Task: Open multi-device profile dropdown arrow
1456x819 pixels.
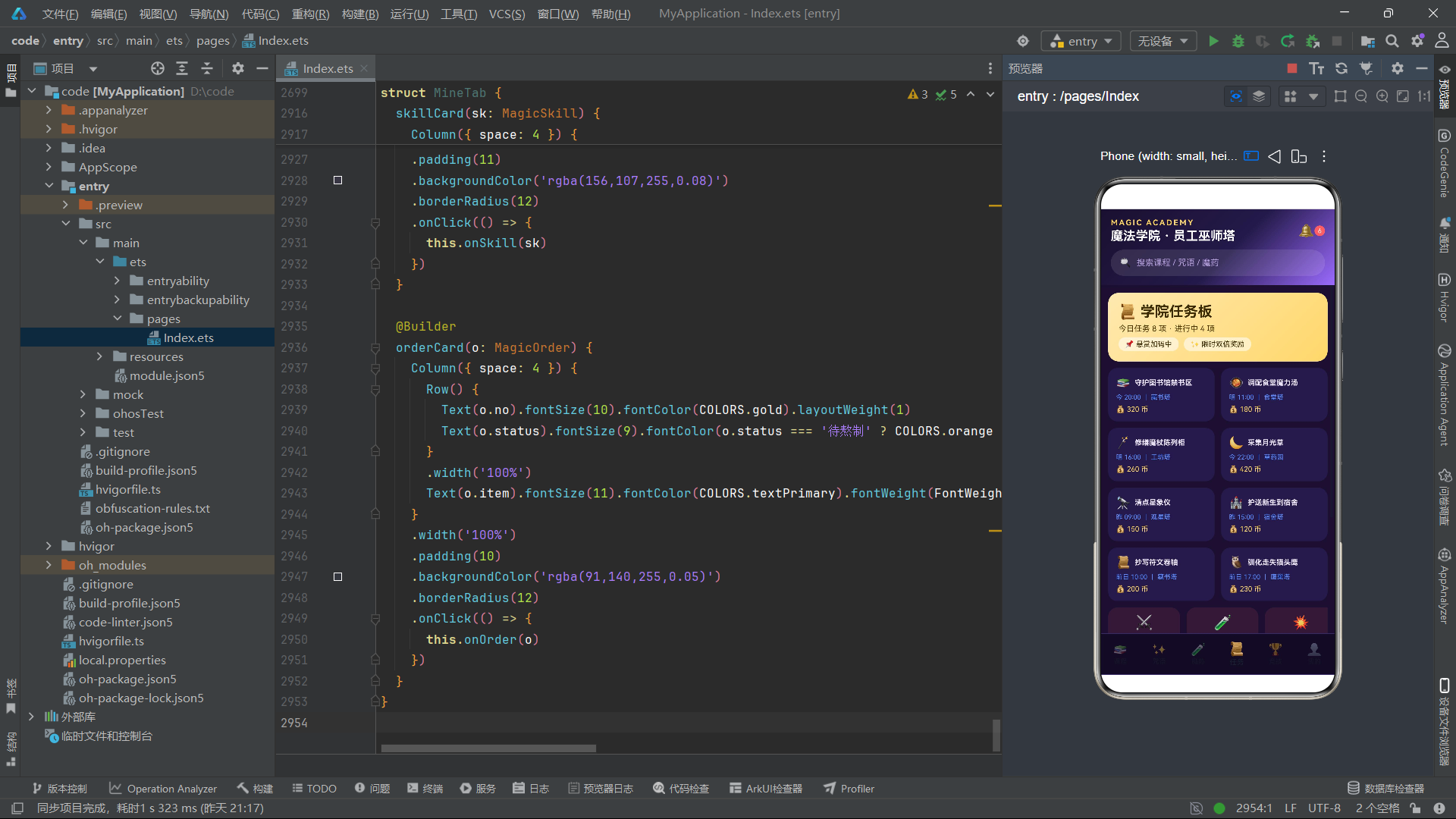Action: (x=1313, y=96)
